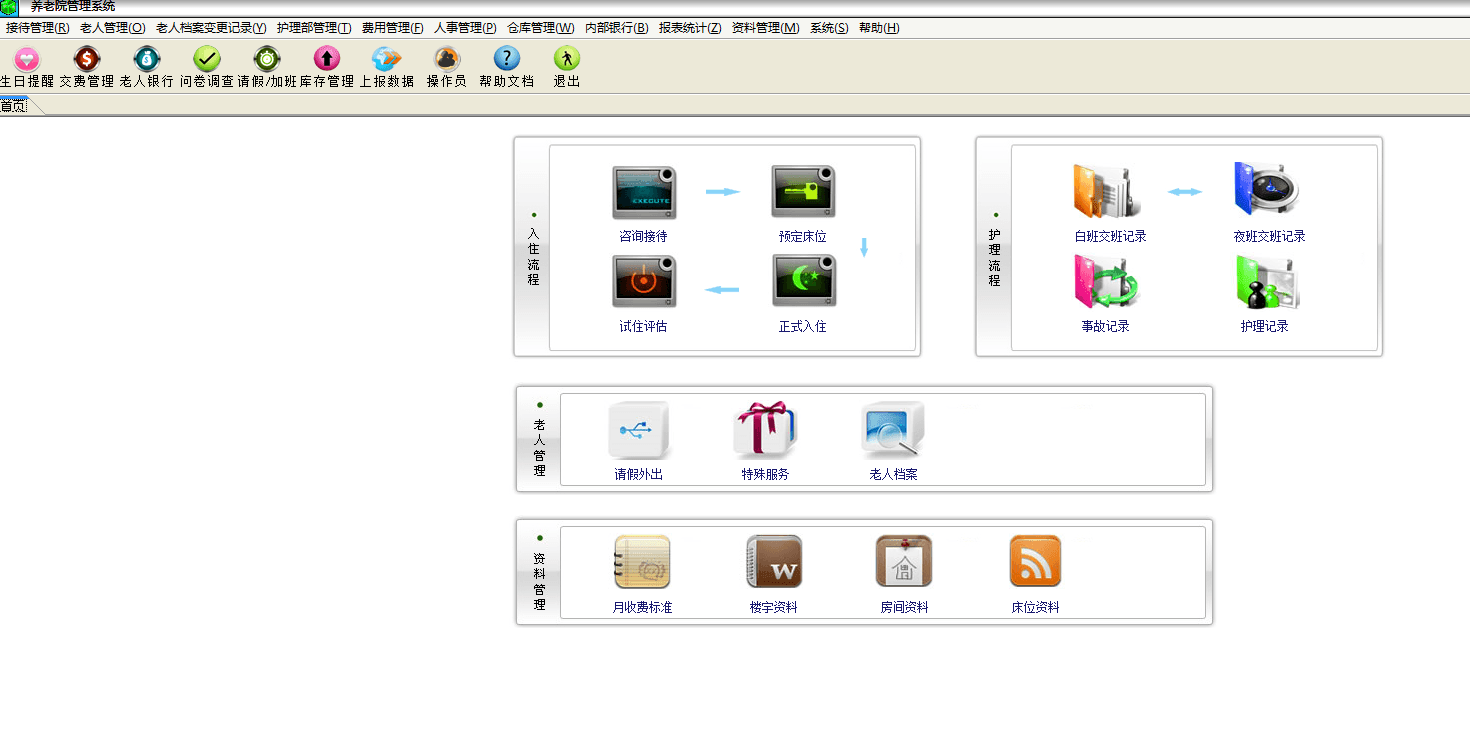Open the 老人管理(O) menu
This screenshot has width=1470, height=749.
[113, 28]
